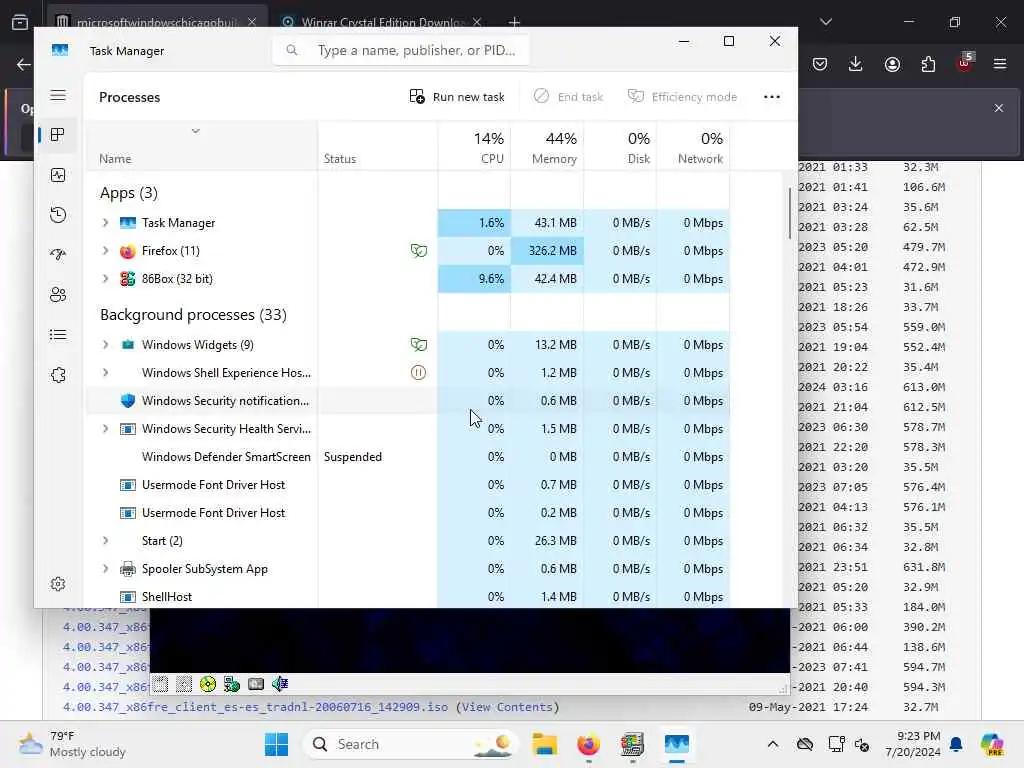Open Firefox list all tabs chevron
This screenshot has height=768, width=1024.
click(826, 22)
